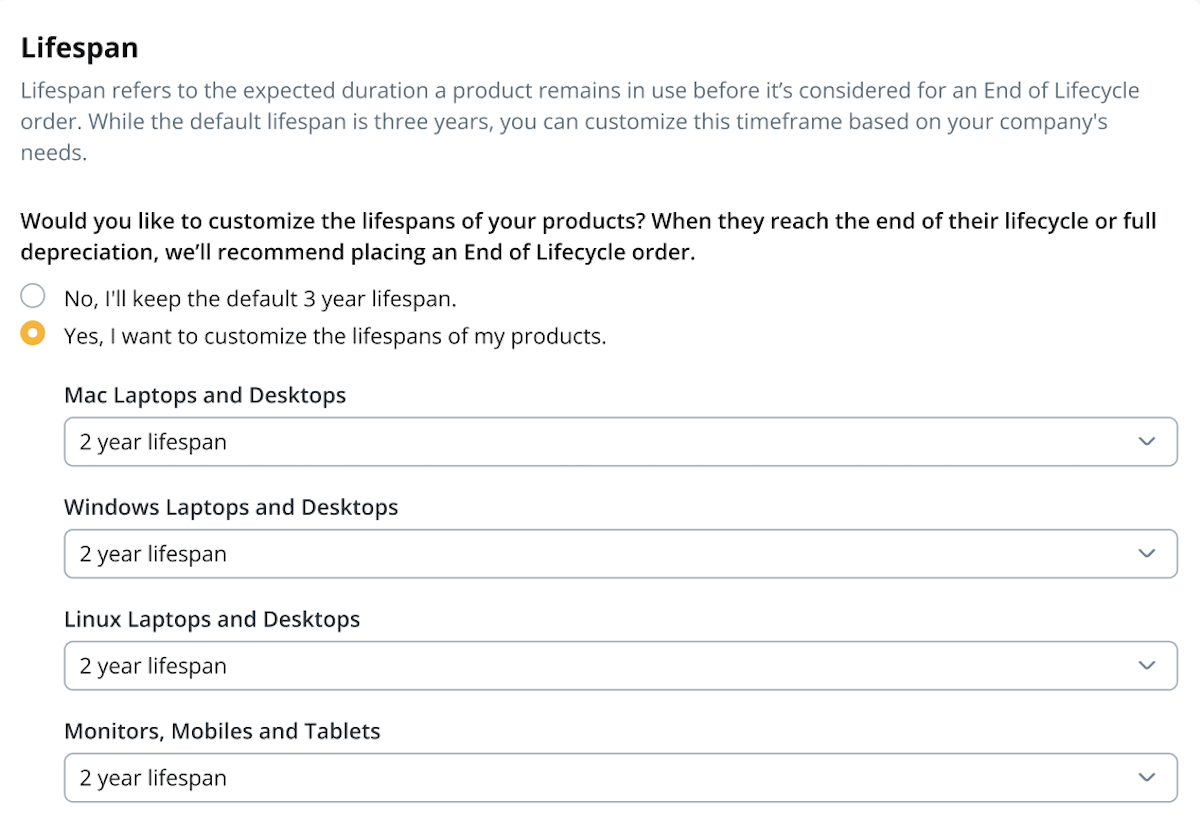Click the "2 year lifespan" value under Monitors
Image resolution: width=1200 pixels, height=818 pixels.
tap(153, 777)
